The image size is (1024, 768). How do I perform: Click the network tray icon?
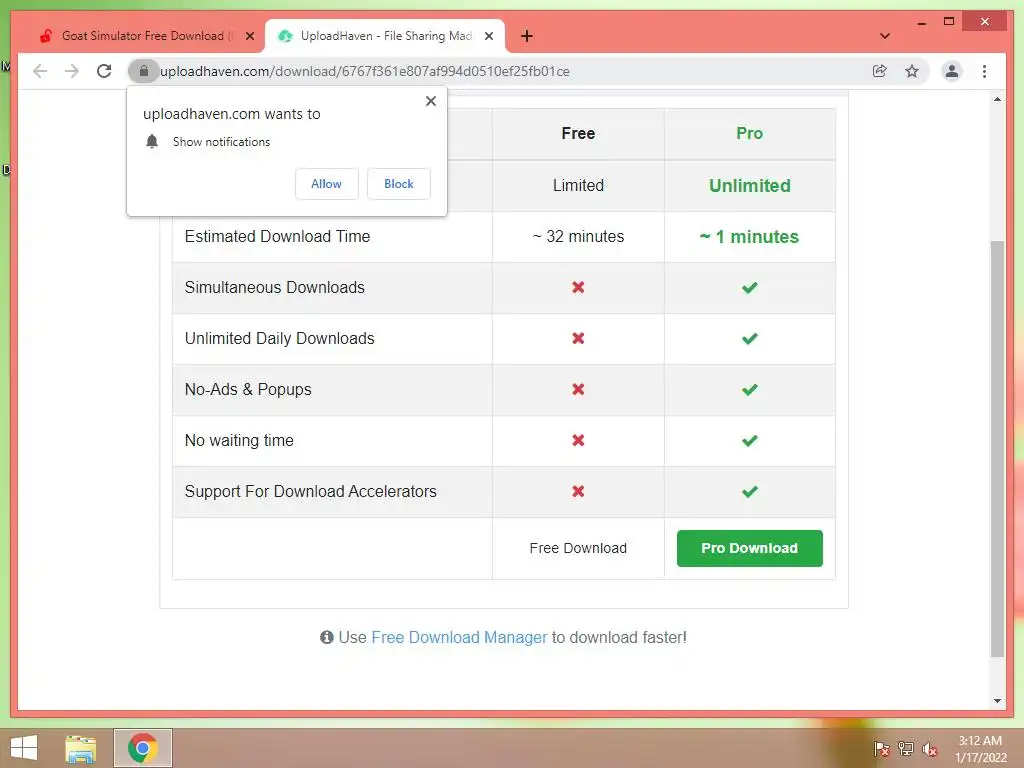(x=905, y=748)
